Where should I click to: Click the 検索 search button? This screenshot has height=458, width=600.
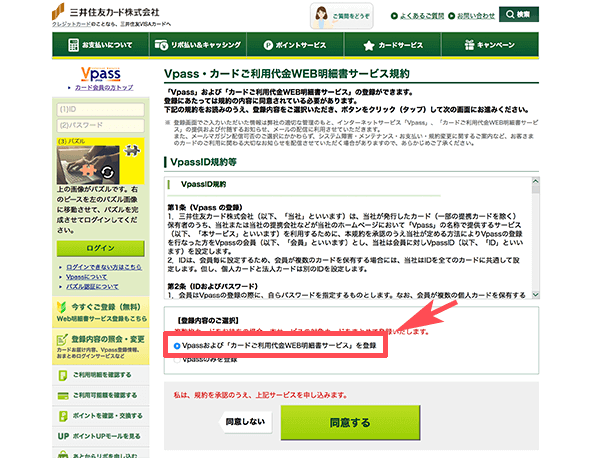518,15
